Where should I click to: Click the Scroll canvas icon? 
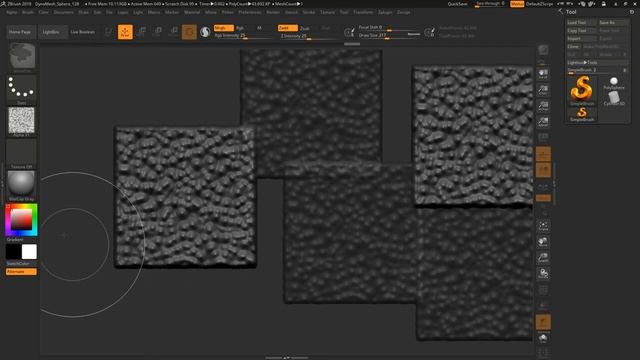[543, 74]
